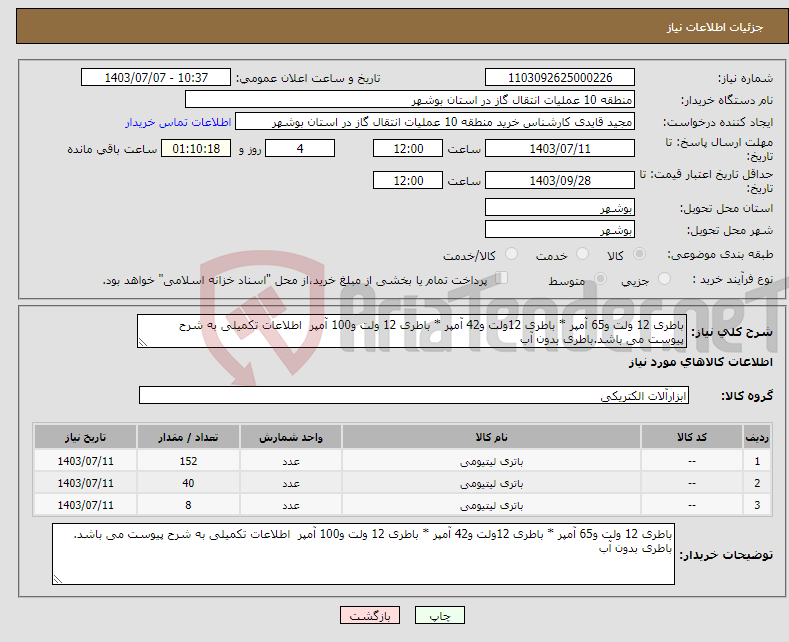Click باتری لیتیومی in row 1
This screenshot has height=642, width=789.
491,461
